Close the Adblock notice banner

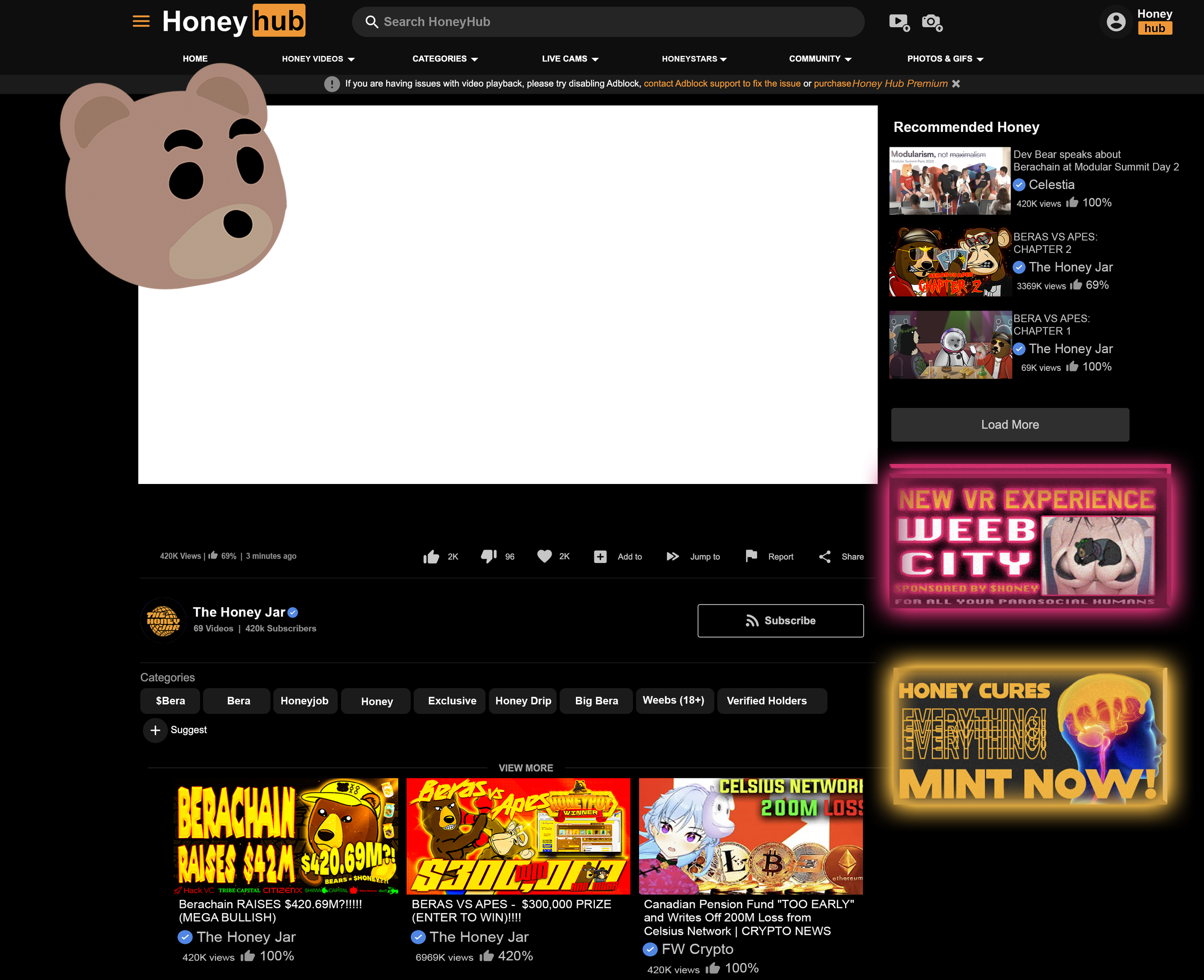pos(955,83)
